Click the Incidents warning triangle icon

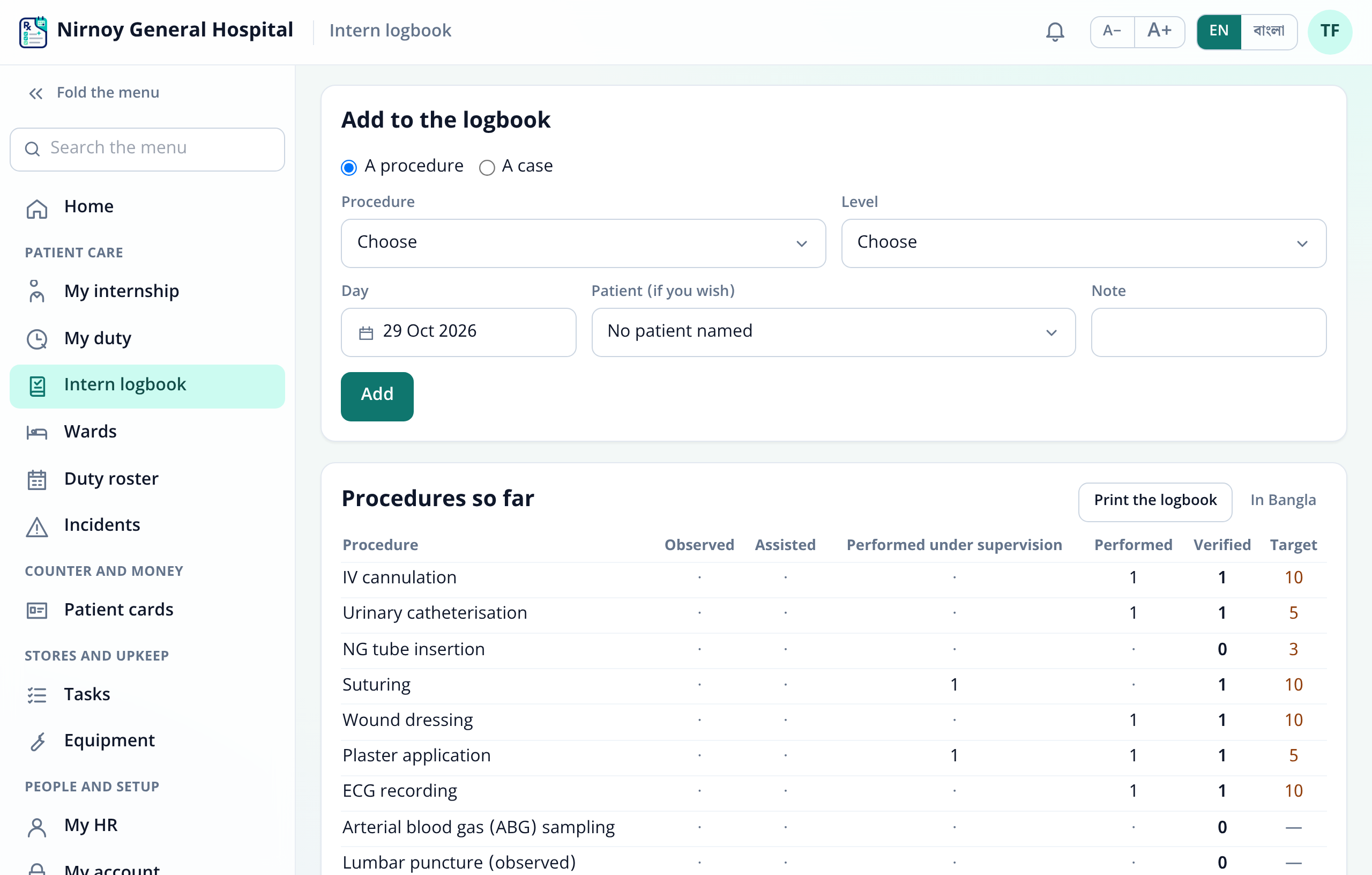[37, 526]
